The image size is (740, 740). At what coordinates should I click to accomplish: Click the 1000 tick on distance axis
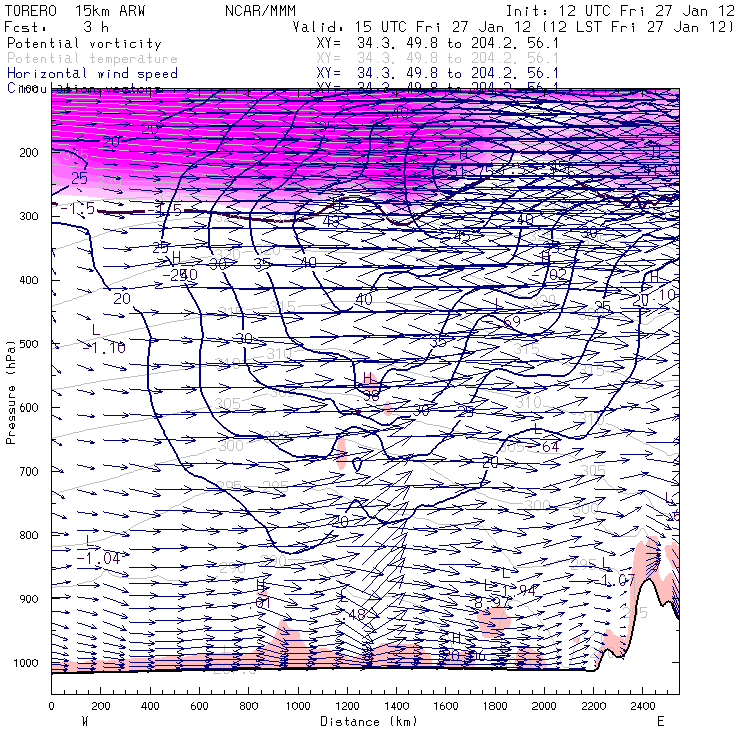click(x=298, y=706)
